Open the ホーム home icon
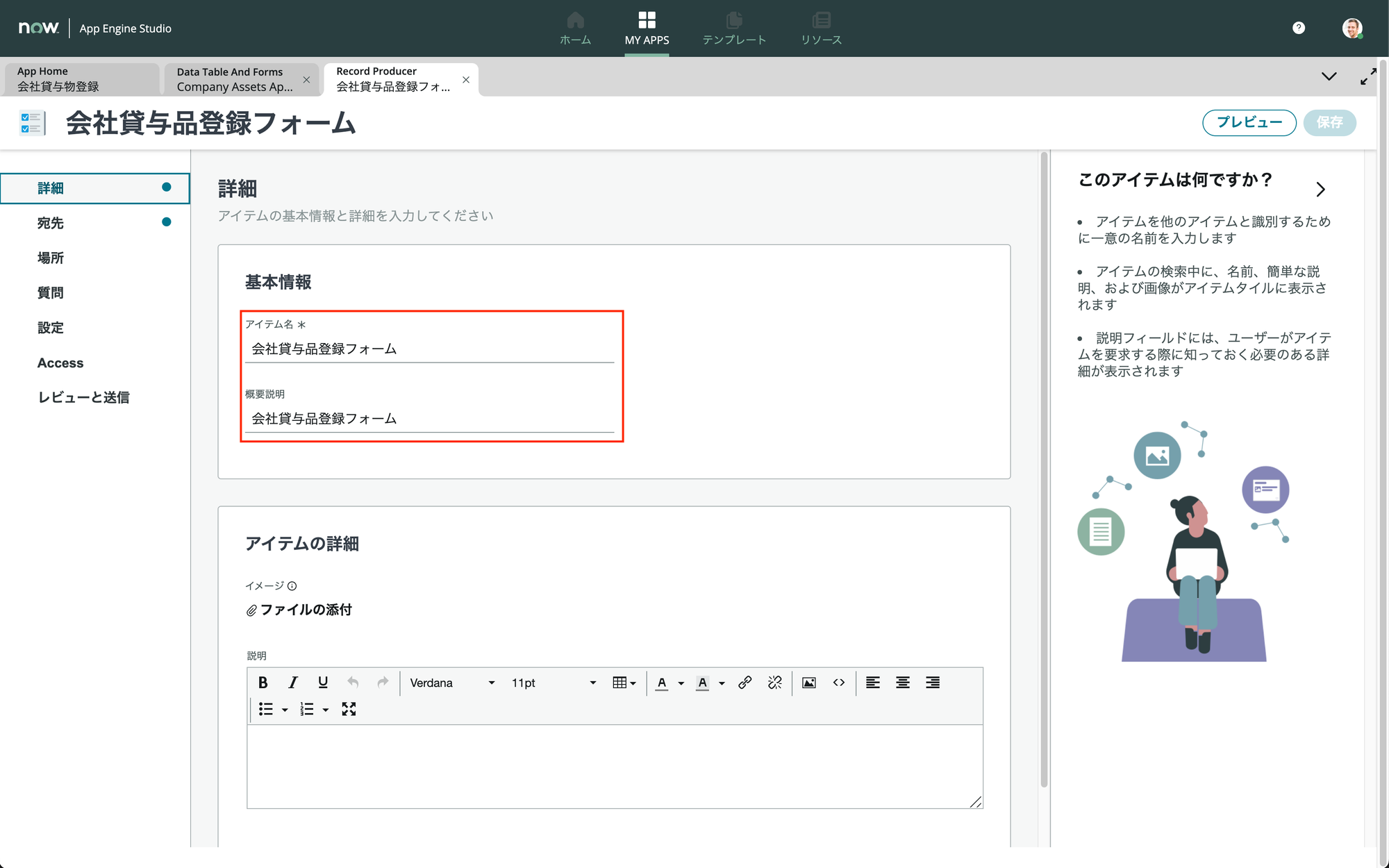Viewport: 1389px width, 868px height. tap(575, 28)
